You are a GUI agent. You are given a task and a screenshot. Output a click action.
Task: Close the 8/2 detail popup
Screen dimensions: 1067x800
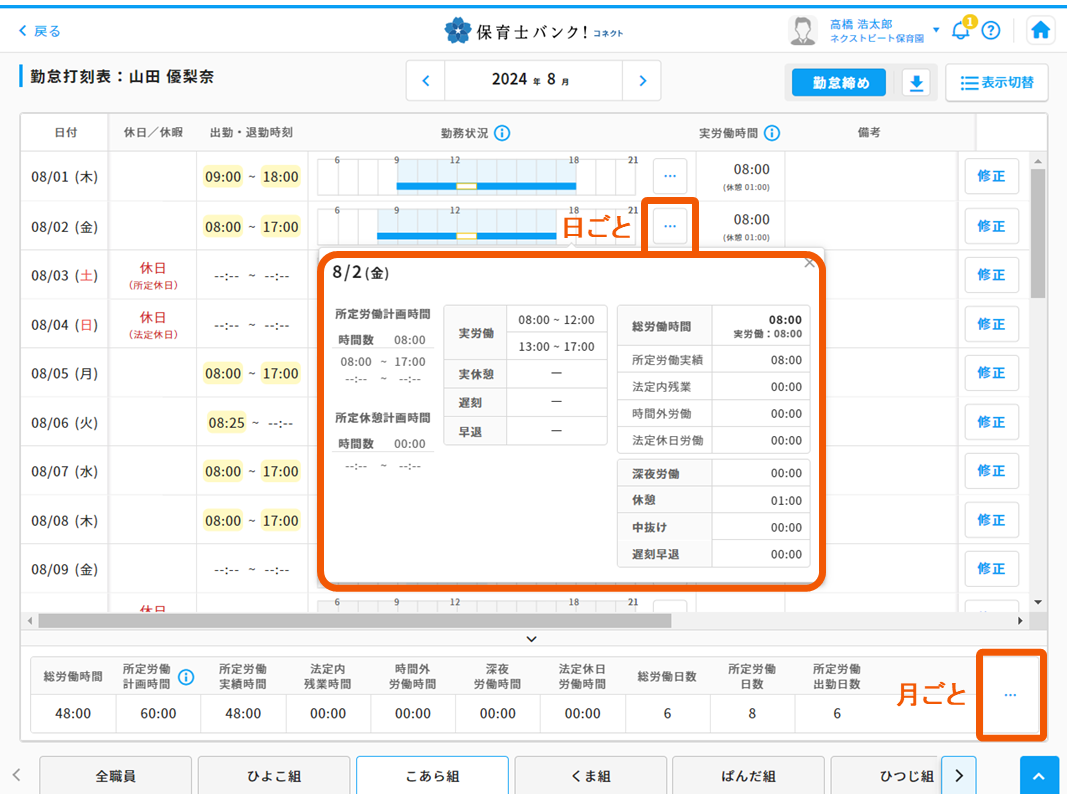pyautogui.click(x=810, y=261)
